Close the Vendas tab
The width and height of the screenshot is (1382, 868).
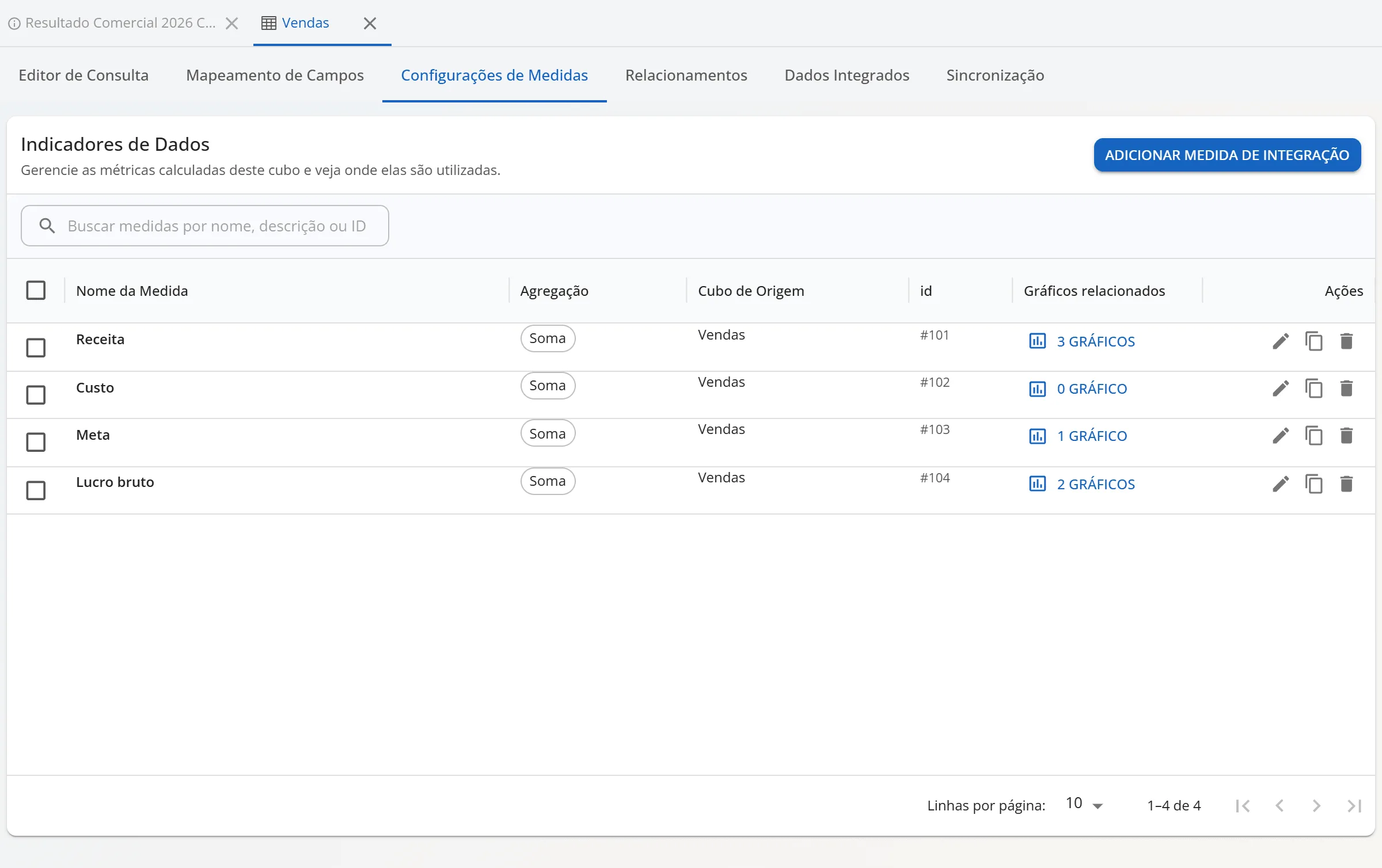coord(370,23)
